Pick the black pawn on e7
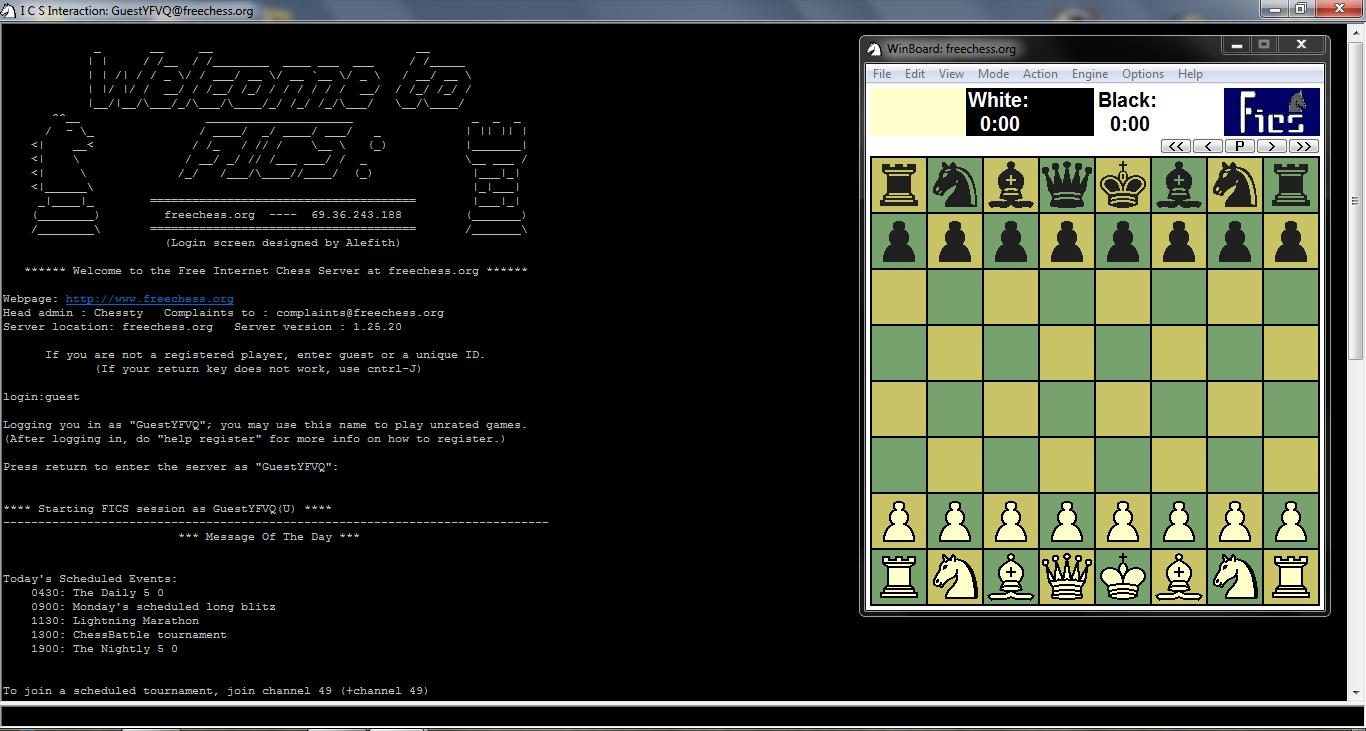The width and height of the screenshot is (1366, 731). click(1122, 241)
